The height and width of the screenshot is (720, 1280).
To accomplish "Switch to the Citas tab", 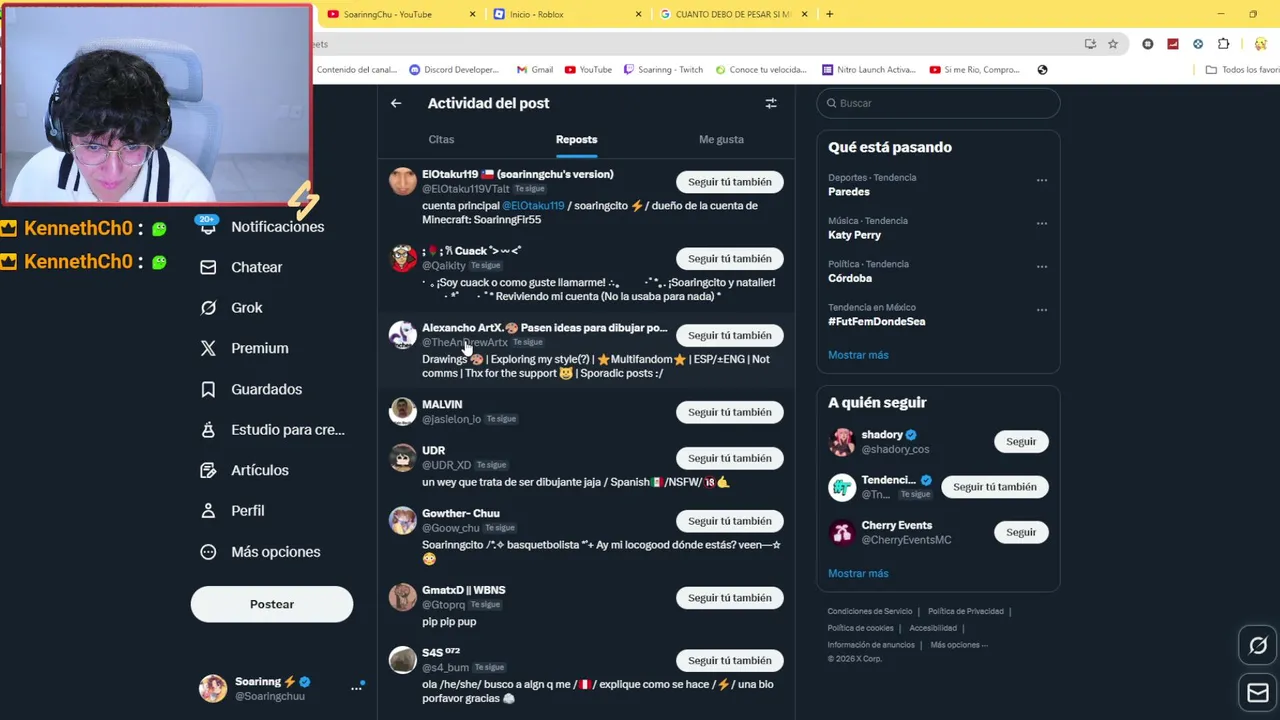I will 441,139.
